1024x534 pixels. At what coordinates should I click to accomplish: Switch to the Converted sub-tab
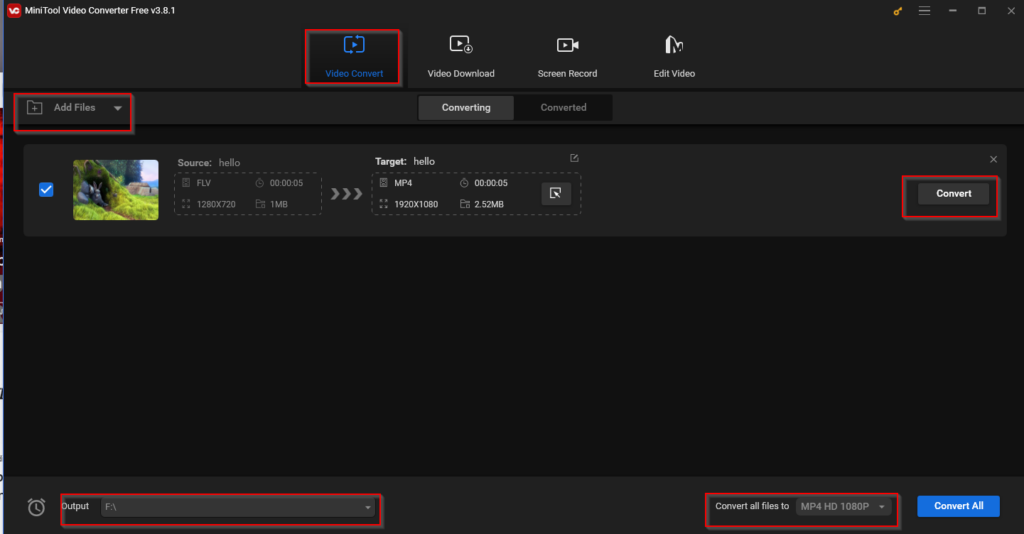[x=563, y=108]
